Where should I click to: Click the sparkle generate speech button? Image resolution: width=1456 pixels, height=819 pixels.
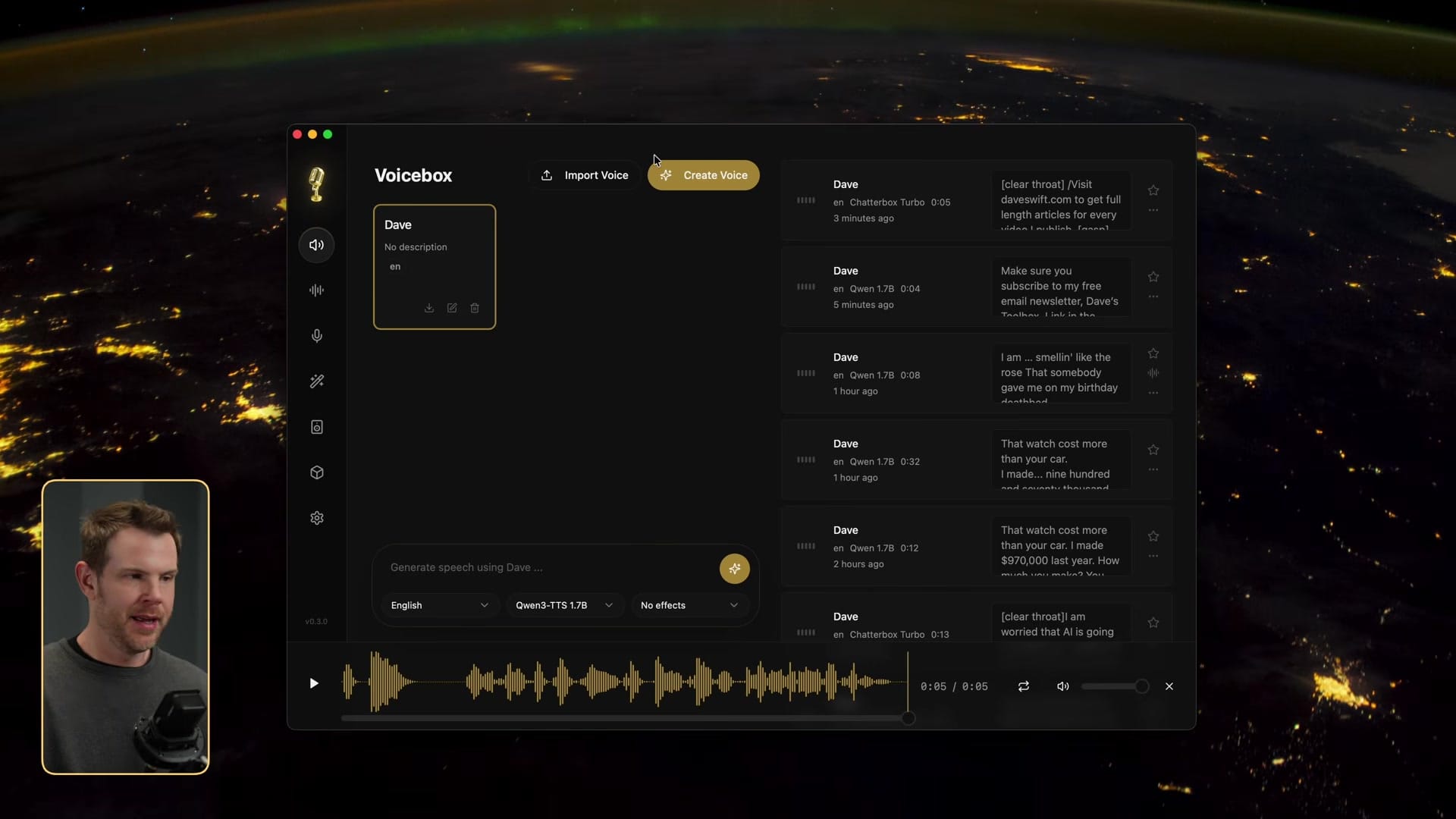[734, 569]
